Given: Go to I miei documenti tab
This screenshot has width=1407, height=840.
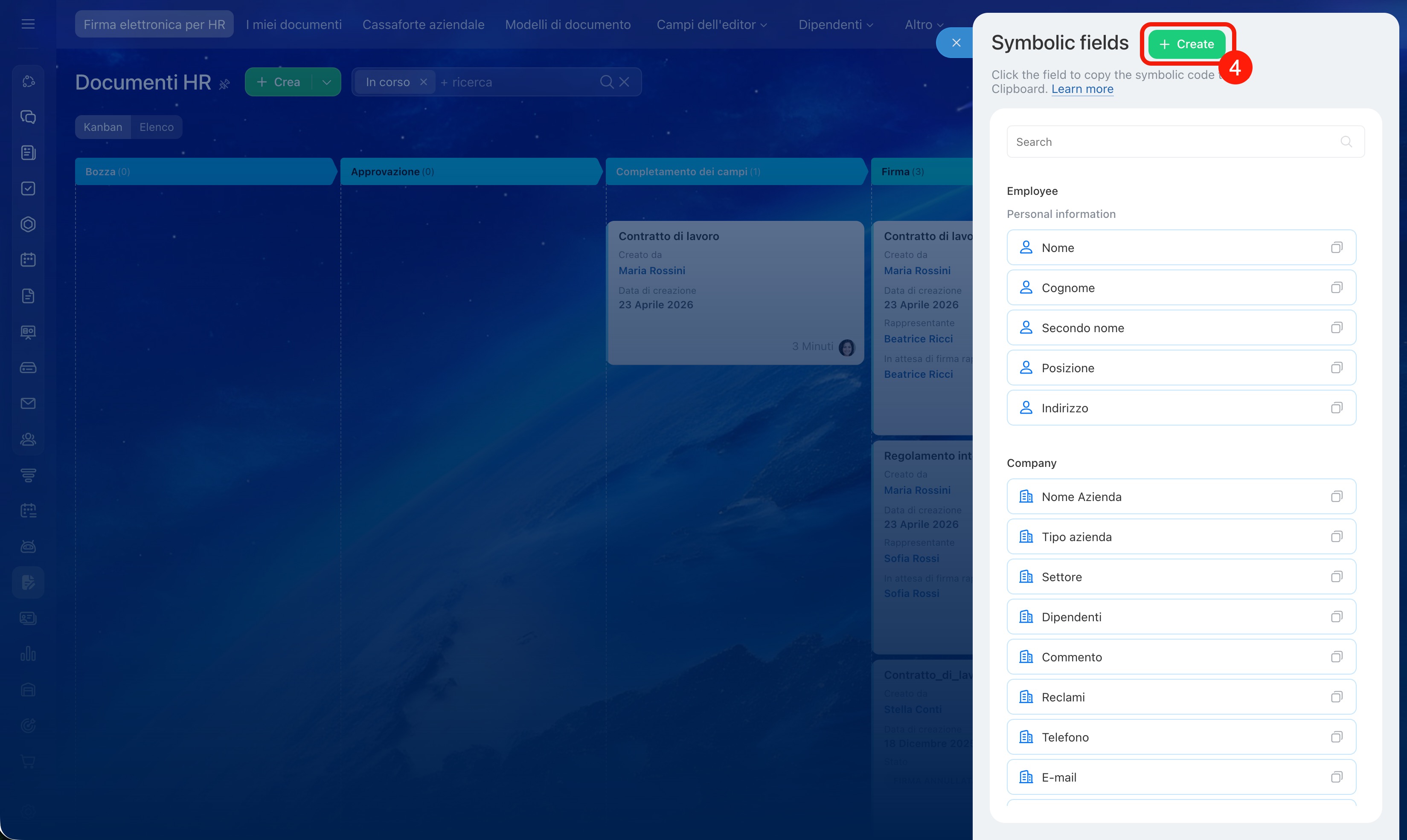Looking at the screenshot, I should pos(293,24).
